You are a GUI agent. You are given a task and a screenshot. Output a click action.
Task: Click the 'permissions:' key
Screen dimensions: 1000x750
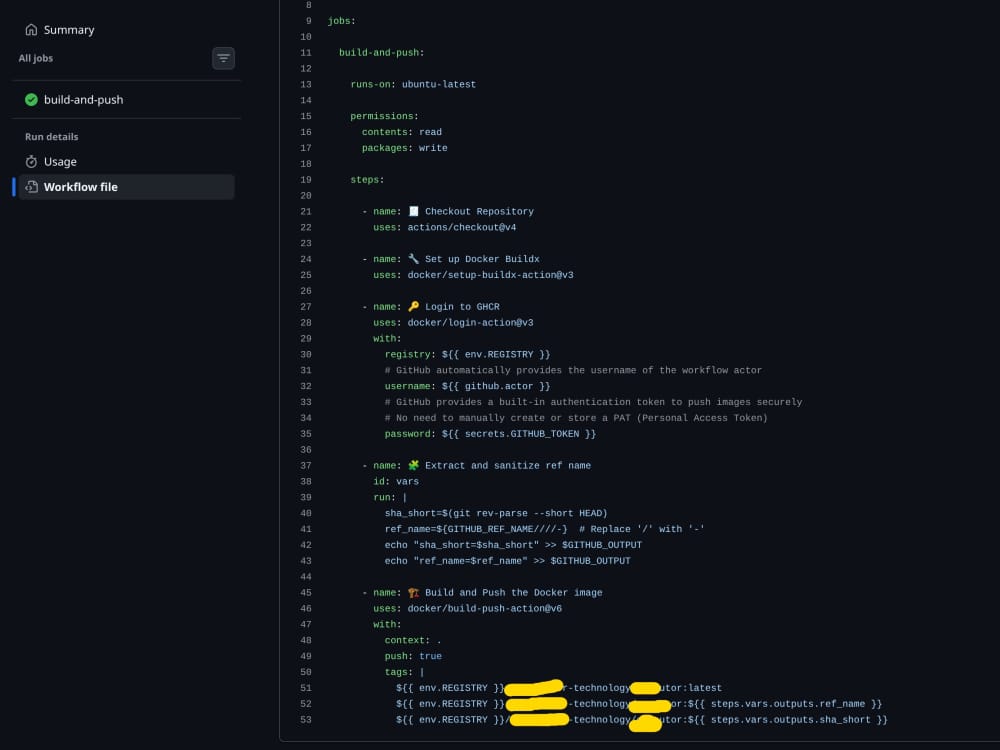point(384,116)
